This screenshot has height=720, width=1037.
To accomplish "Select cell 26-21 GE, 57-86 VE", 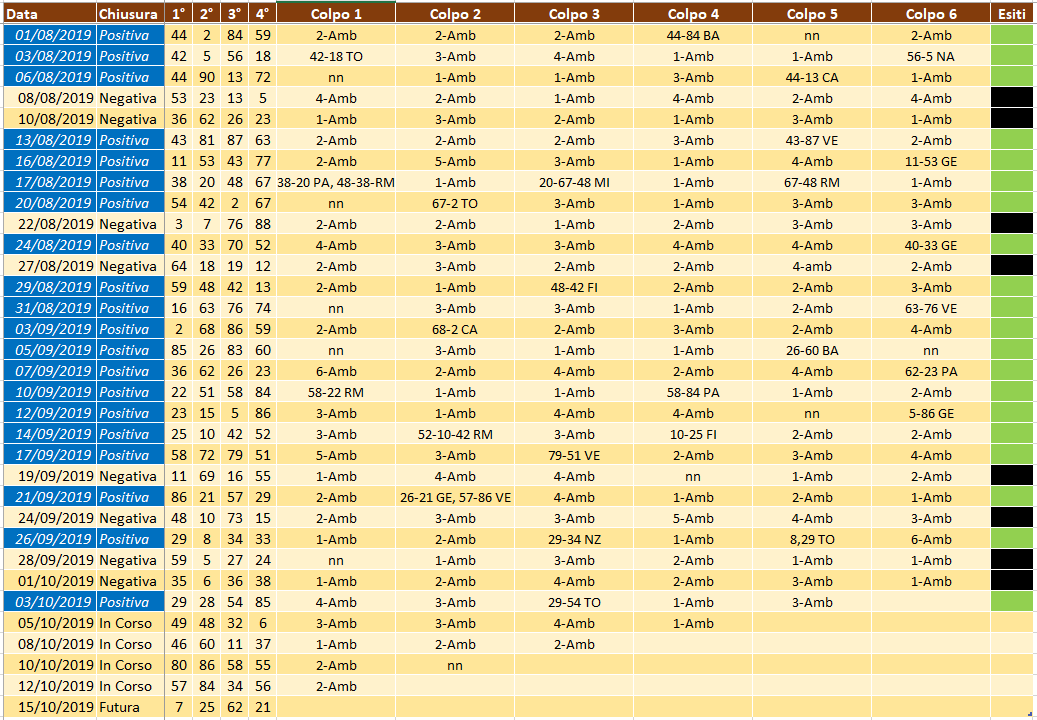I will (x=455, y=497).
